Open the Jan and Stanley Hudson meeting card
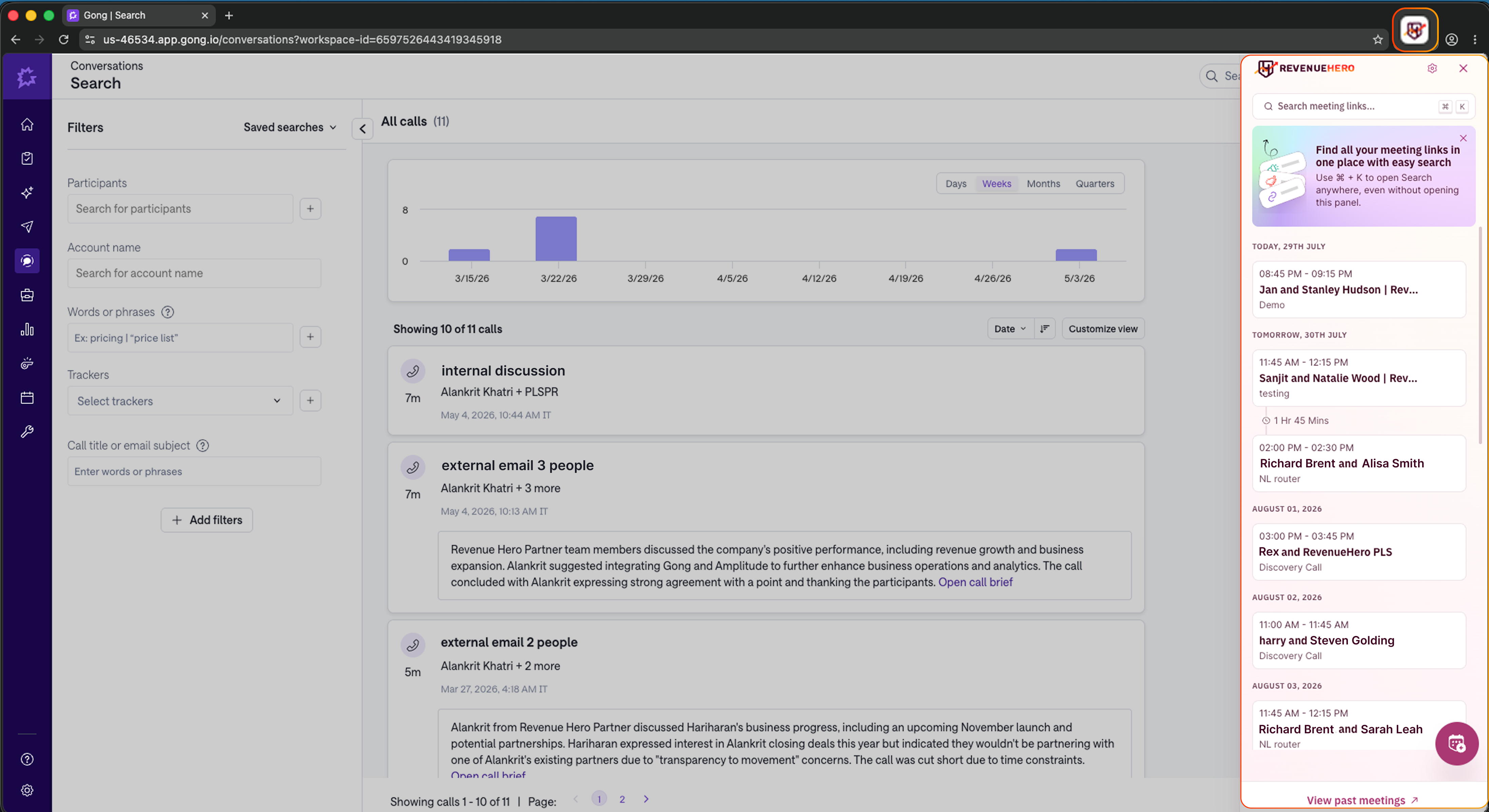This screenshot has width=1489, height=812. [x=1359, y=289]
